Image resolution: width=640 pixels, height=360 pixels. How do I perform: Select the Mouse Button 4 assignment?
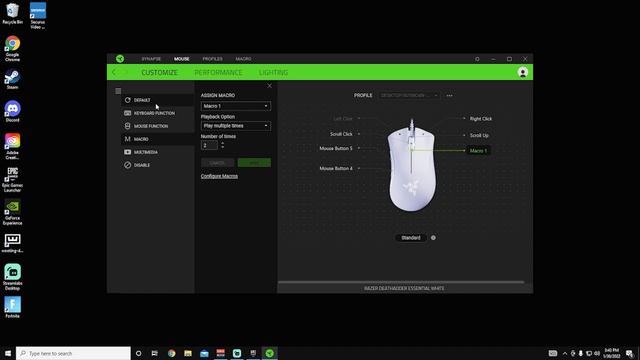coord(336,168)
